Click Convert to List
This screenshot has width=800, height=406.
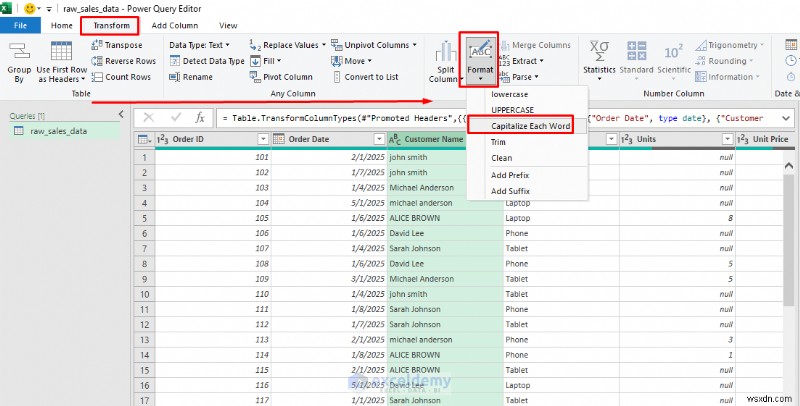point(365,77)
